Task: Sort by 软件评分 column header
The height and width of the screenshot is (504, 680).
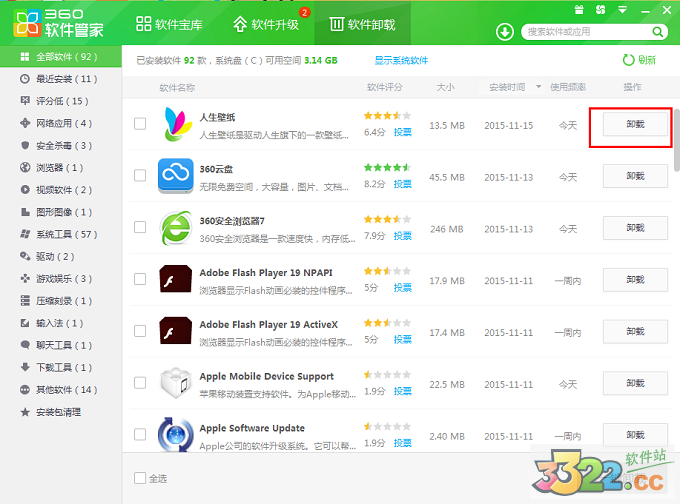Action: 385,87
